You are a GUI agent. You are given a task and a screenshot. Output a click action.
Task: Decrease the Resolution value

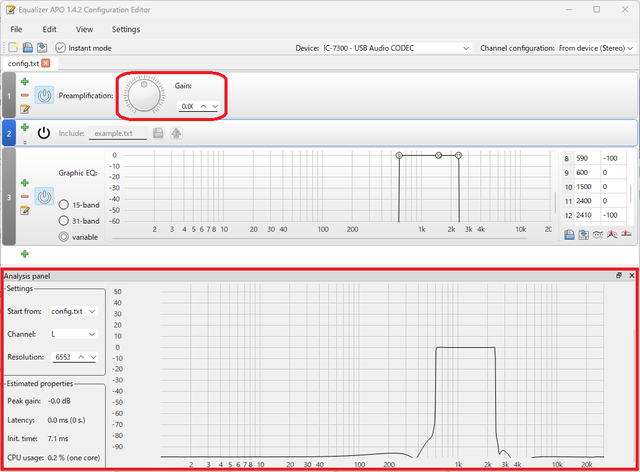click(93, 357)
